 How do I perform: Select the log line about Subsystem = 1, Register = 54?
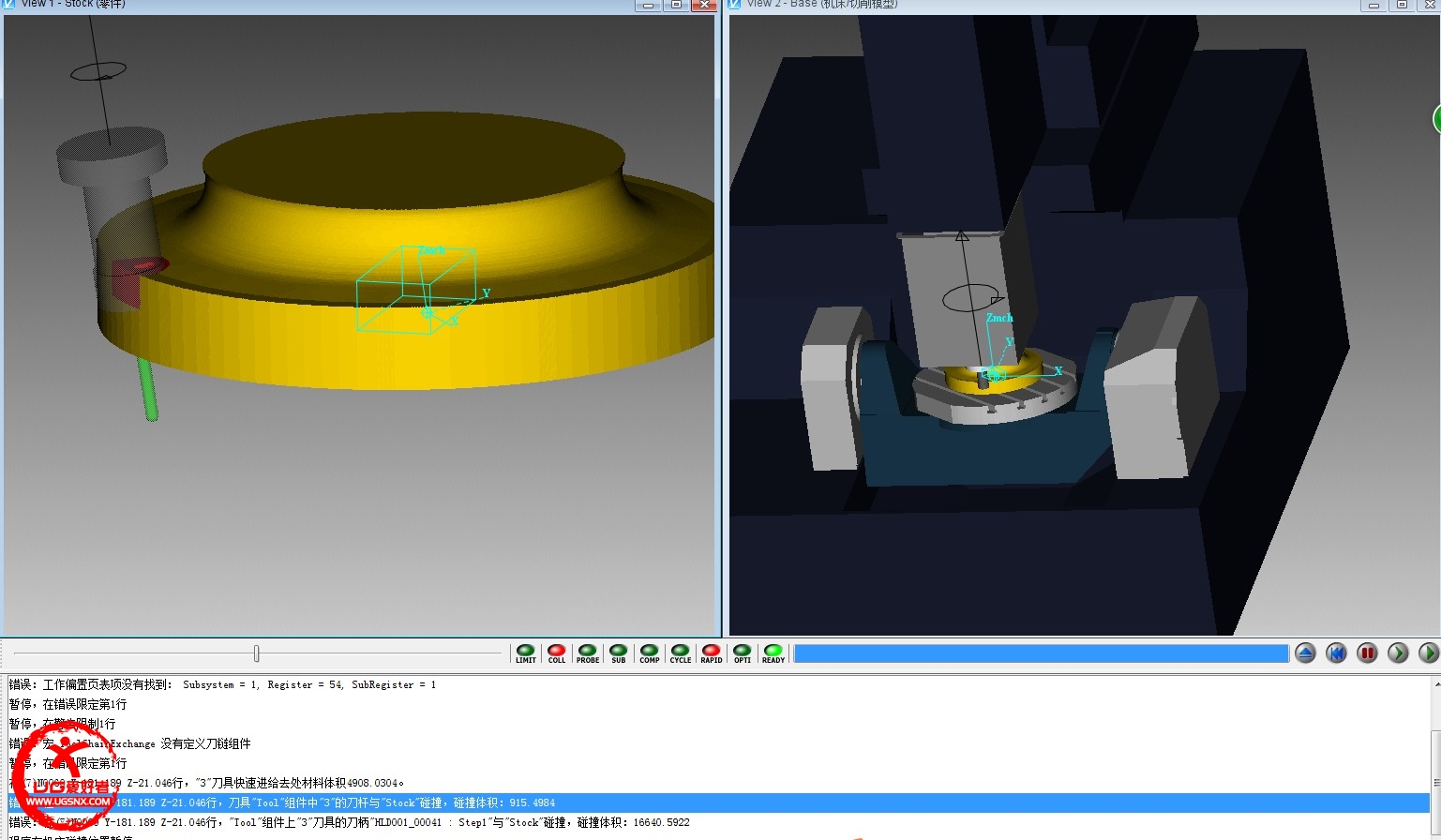719,684
